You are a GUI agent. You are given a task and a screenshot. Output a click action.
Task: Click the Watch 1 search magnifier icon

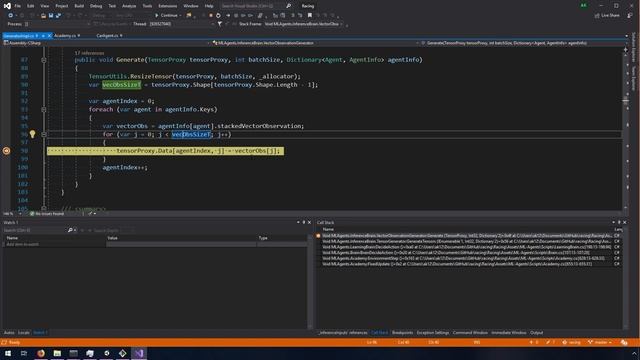point(70,230)
